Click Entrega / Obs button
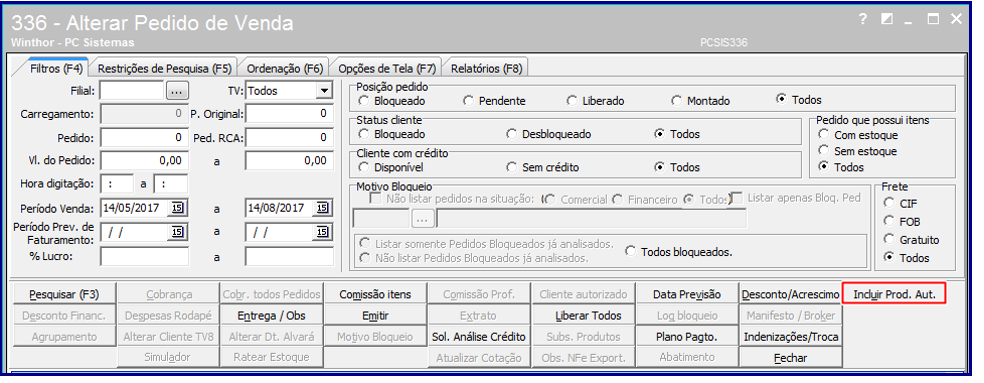The width and height of the screenshot is (984, 383). coord(272,316)
